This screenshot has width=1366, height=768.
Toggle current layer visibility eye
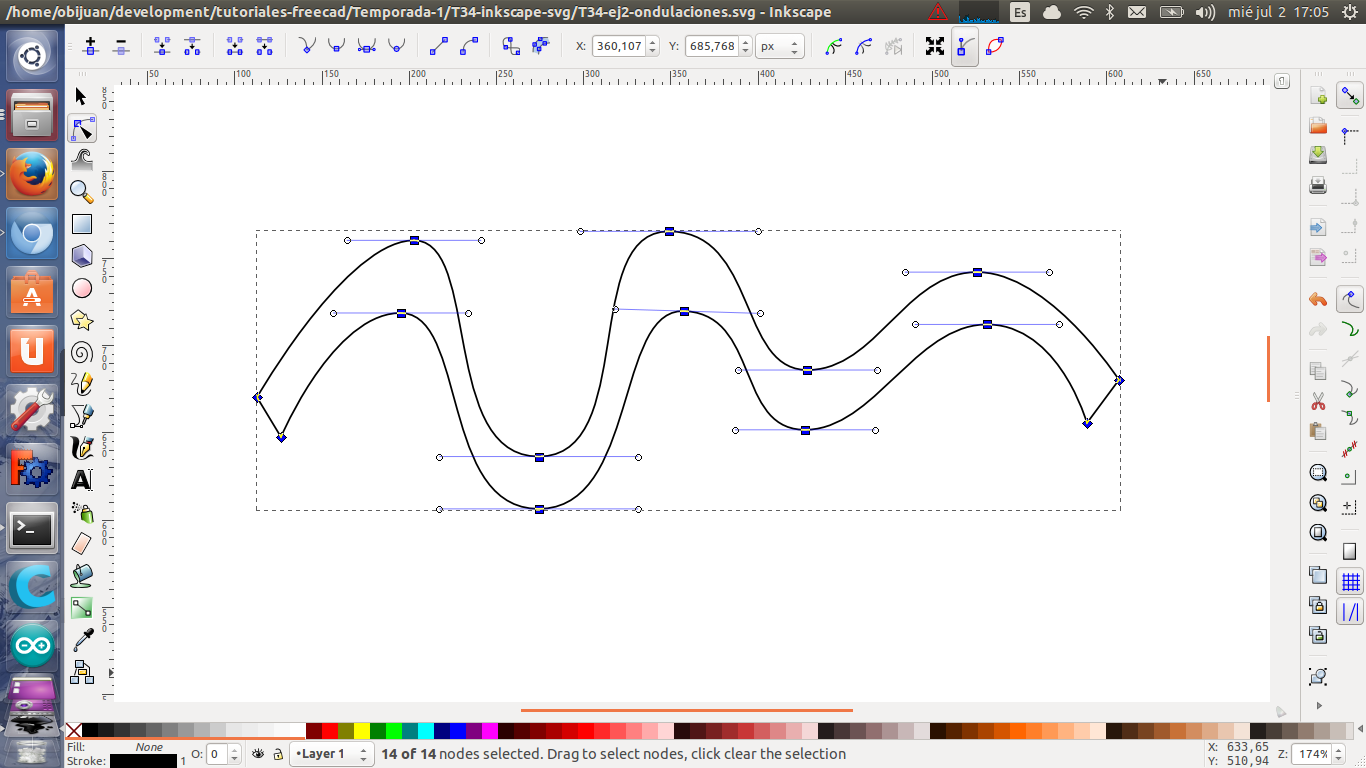[x=258, y=754]
